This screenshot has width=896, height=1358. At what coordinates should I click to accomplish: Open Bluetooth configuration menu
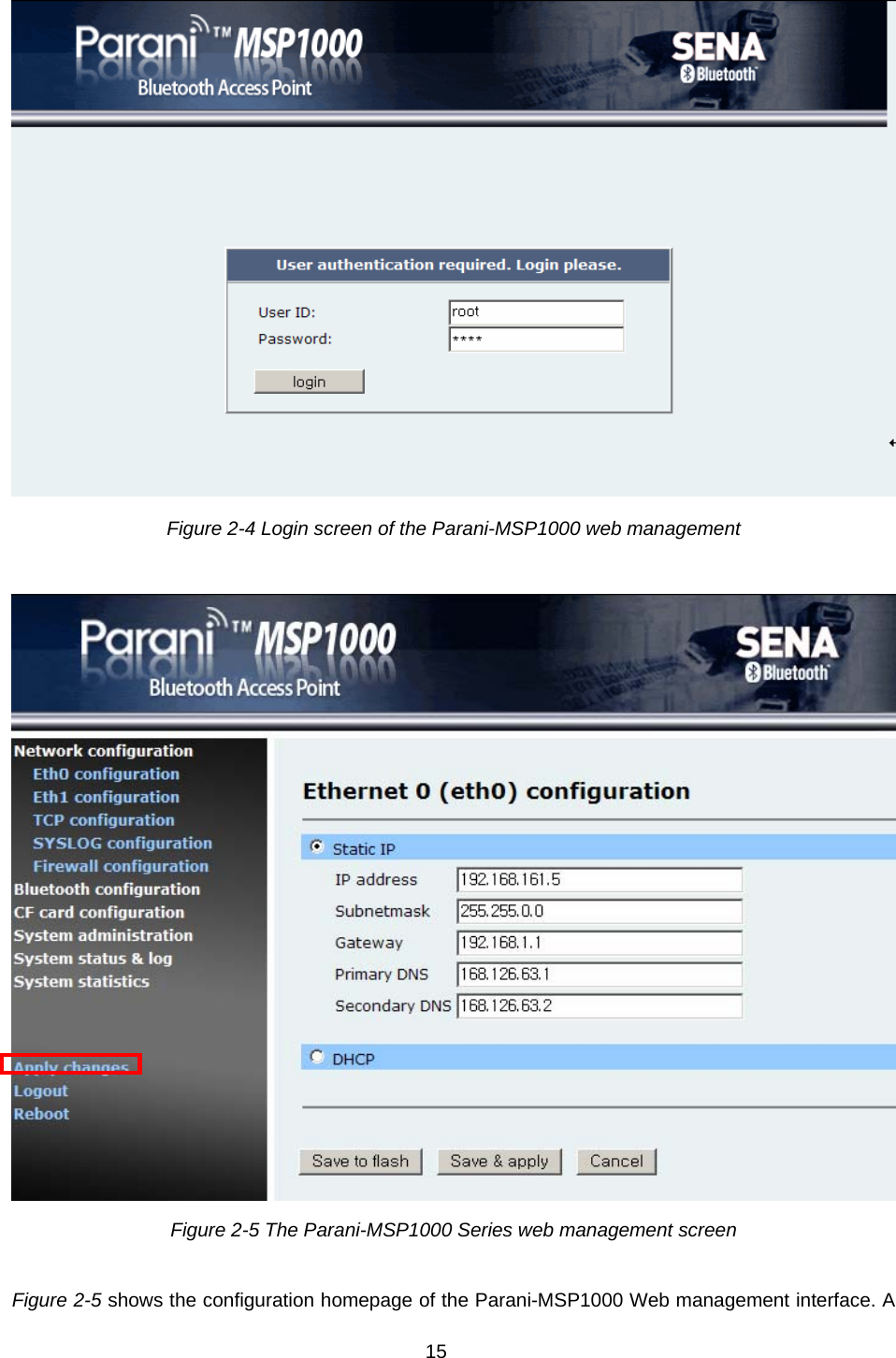coord(107,889)
